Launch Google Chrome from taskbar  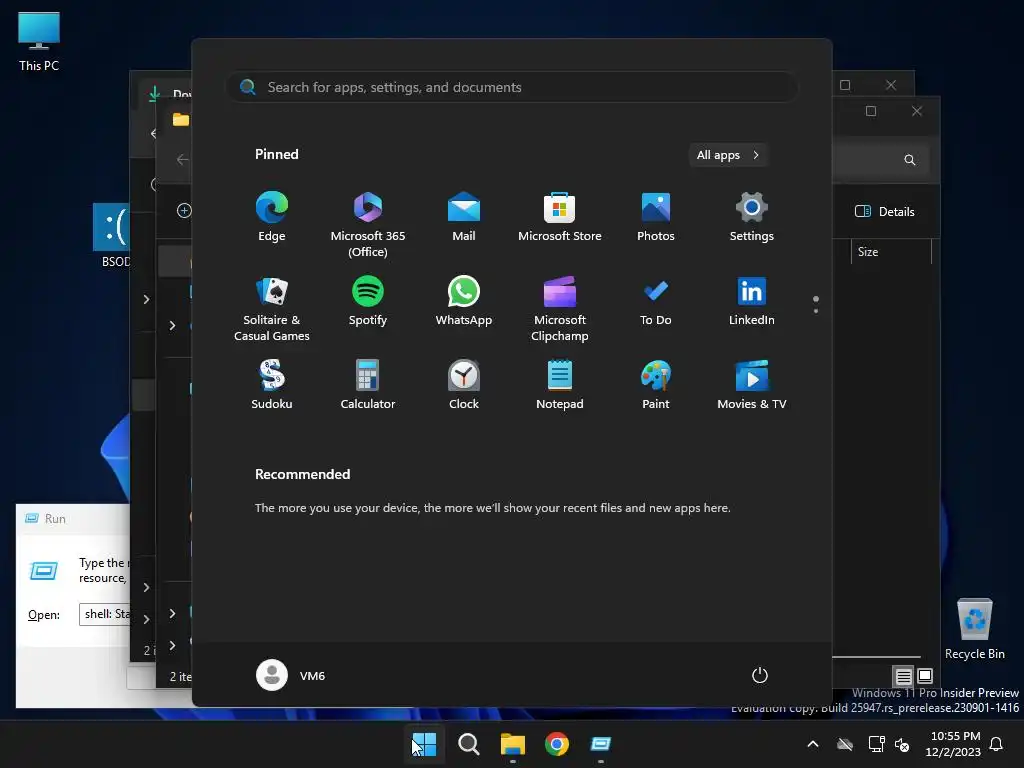point(557,744)
